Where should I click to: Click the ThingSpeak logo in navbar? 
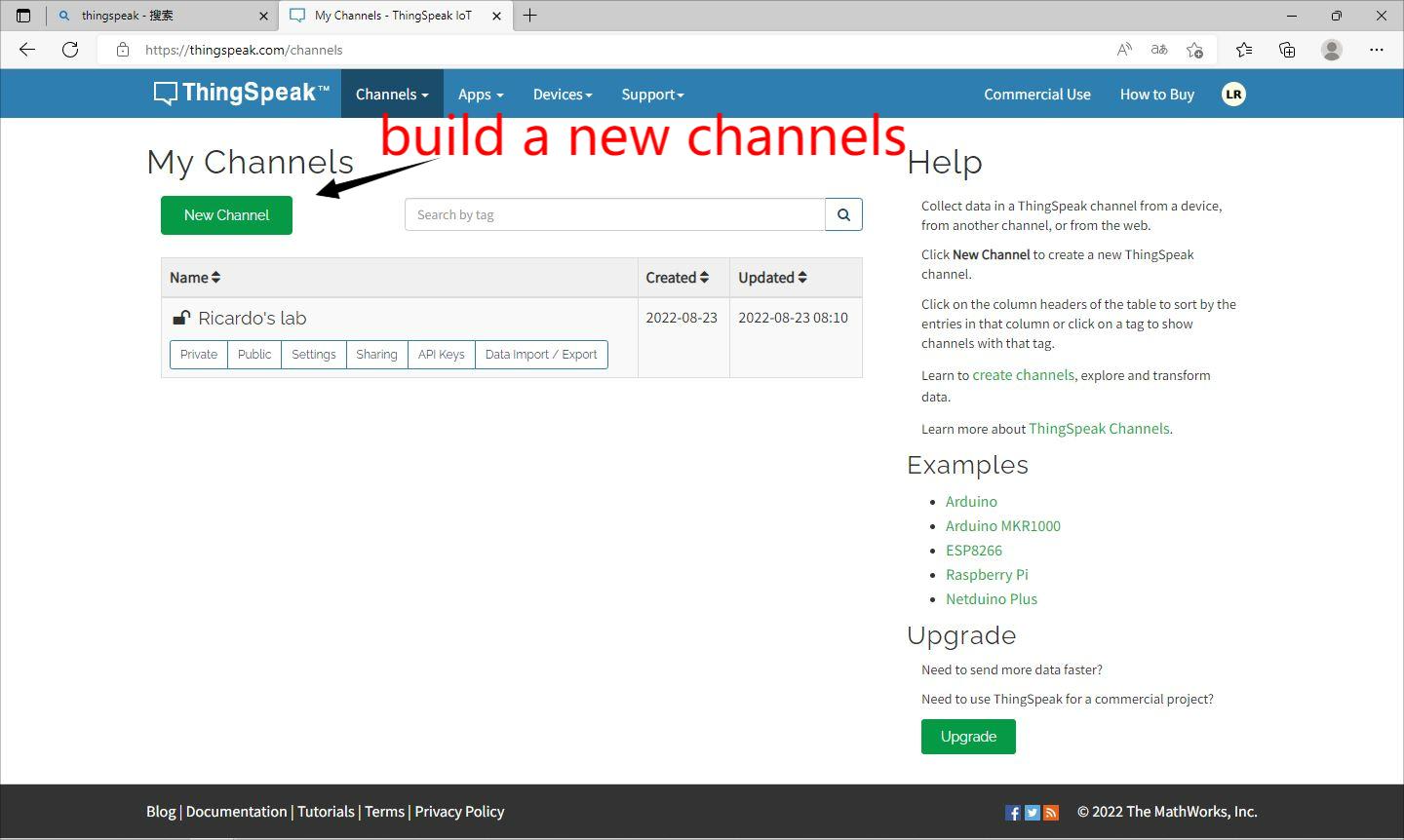coord(241,94)
